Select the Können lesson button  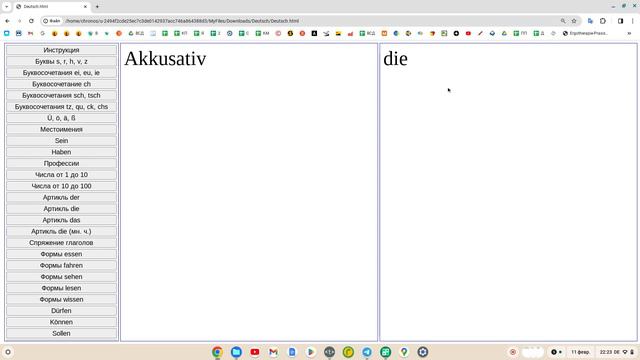(x=61, y=322)
